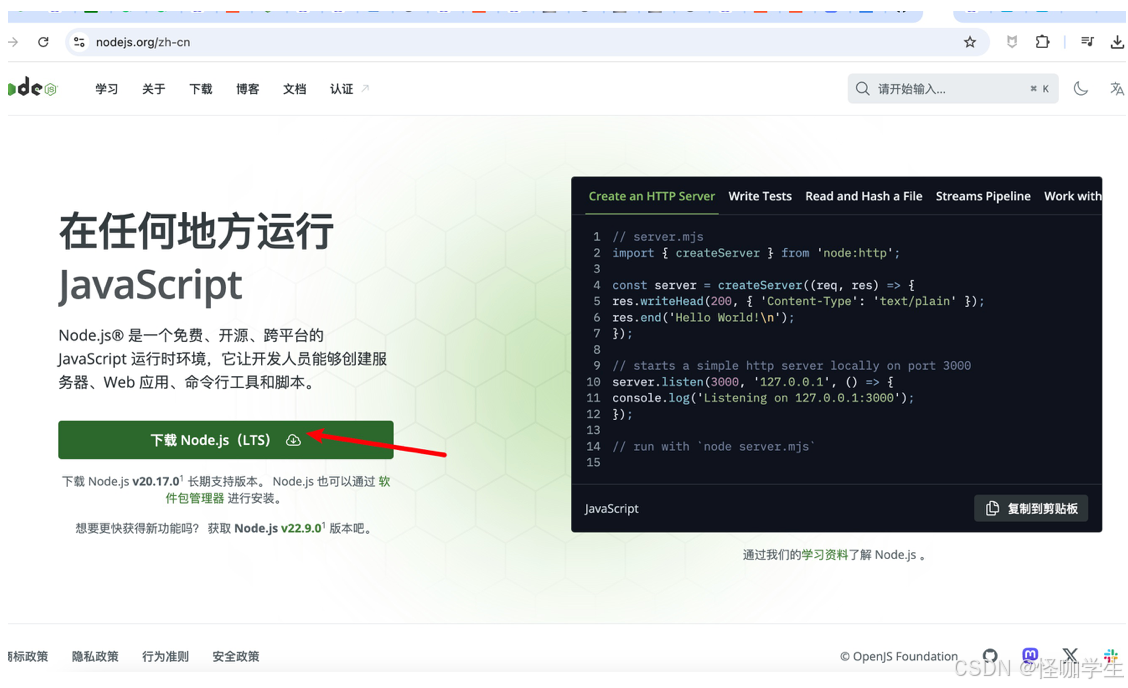Open the GitHub icon in footer
The width and height of the screenshot is (1128, 688).
[991, 656]
